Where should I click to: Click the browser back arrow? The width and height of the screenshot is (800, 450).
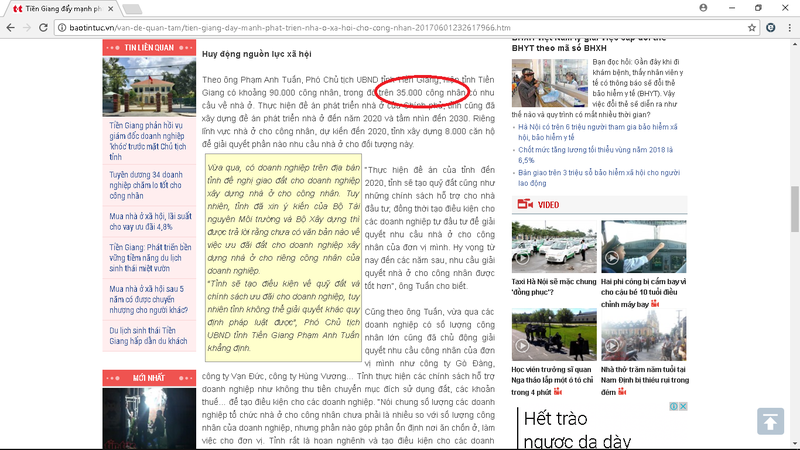click(x=11, y=28)
